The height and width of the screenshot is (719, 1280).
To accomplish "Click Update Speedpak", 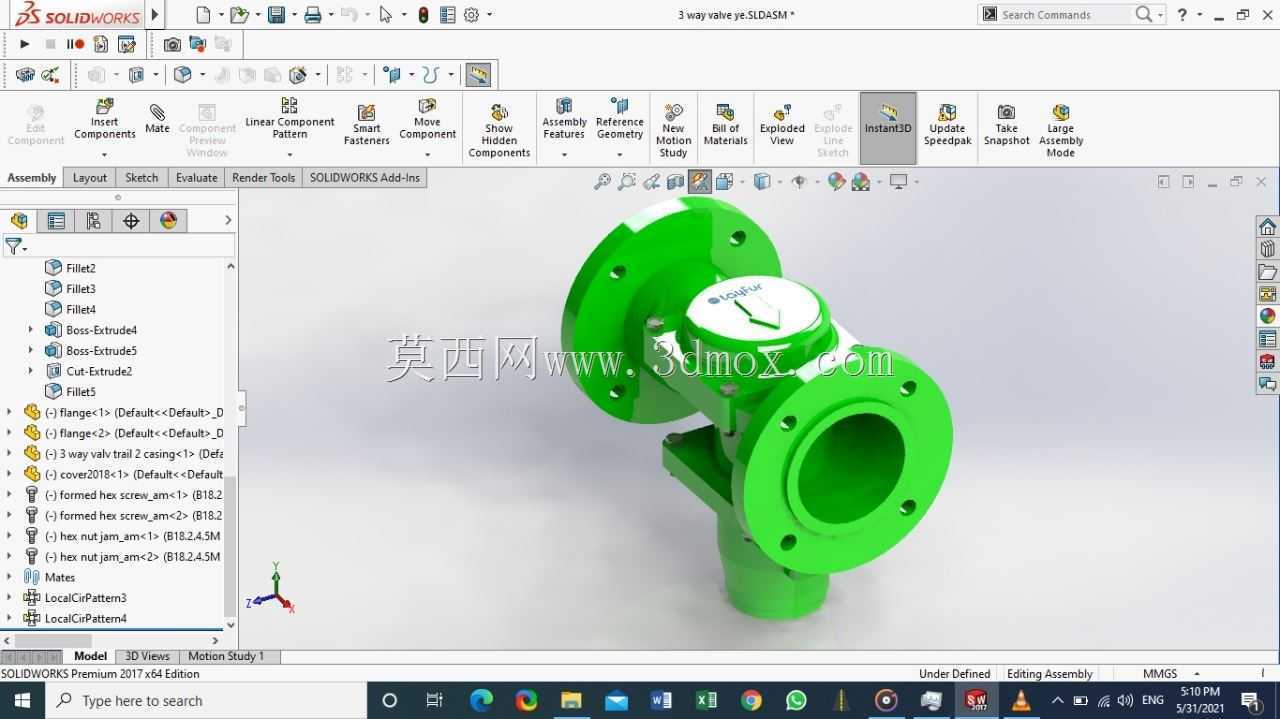I will pyautogui.click(x=947, y=125).
